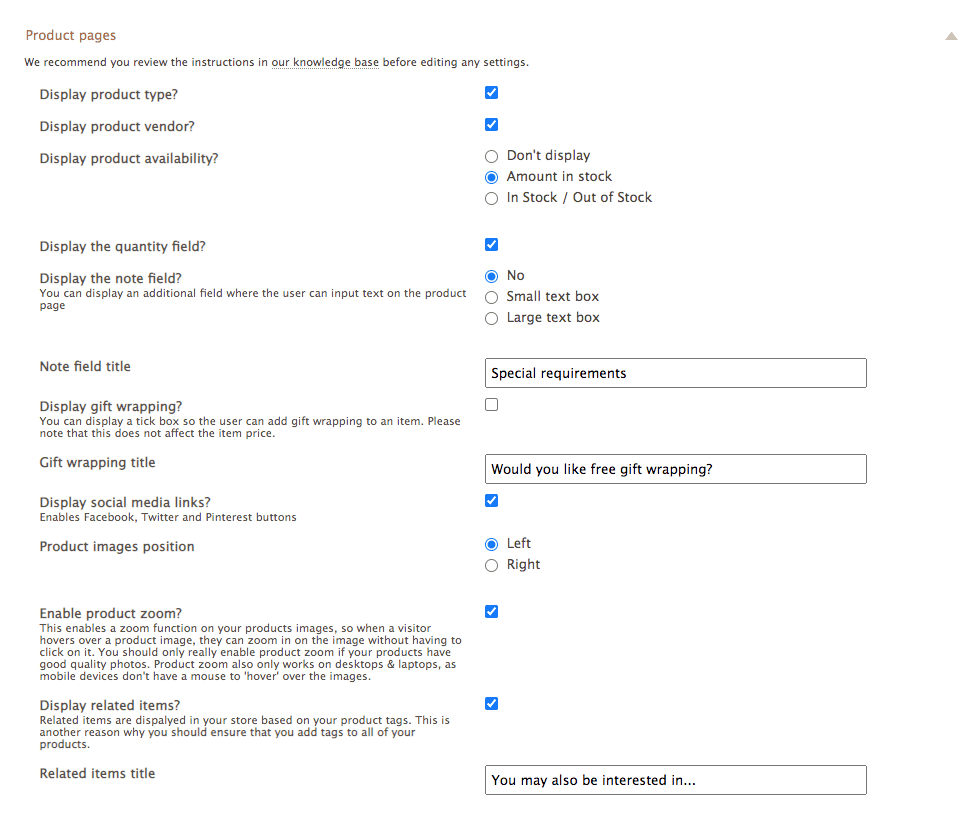Uncheck Display product vendor checkbox
This screenshot has height=834, width=979.
(x=491, y=125)
